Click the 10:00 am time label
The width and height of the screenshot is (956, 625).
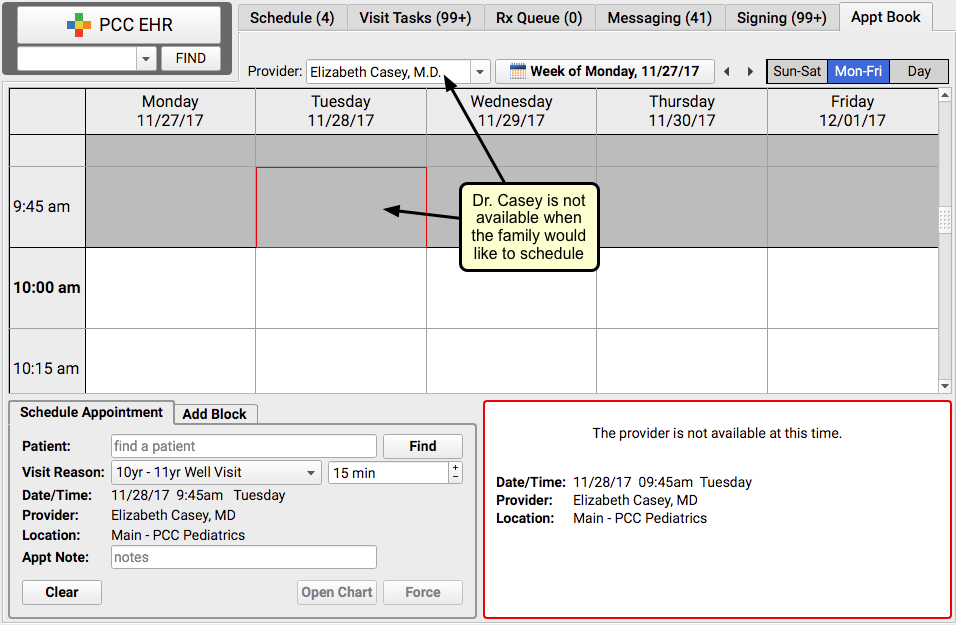[47, 288]
